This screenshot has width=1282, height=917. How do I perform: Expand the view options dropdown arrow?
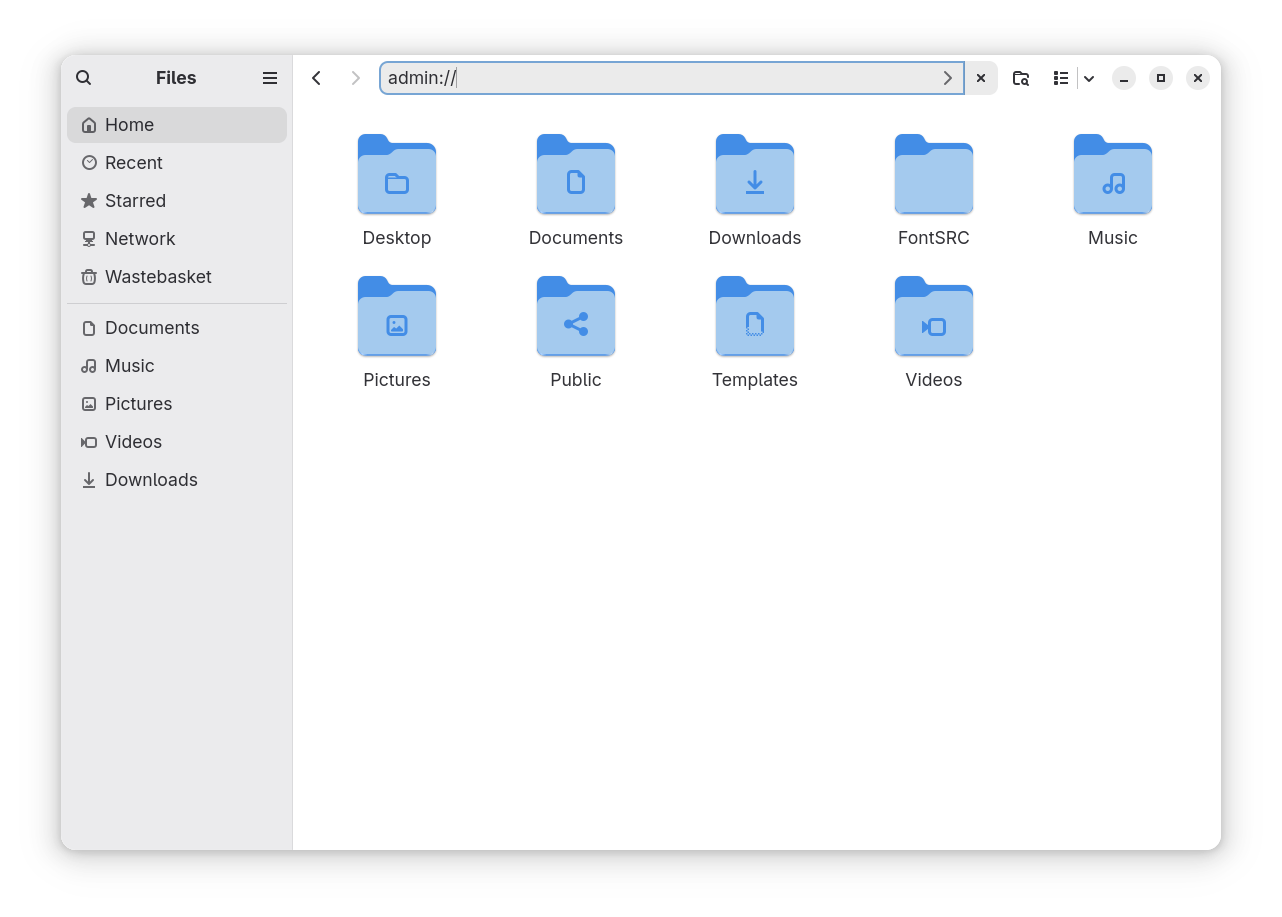[x=1089, y=78]
